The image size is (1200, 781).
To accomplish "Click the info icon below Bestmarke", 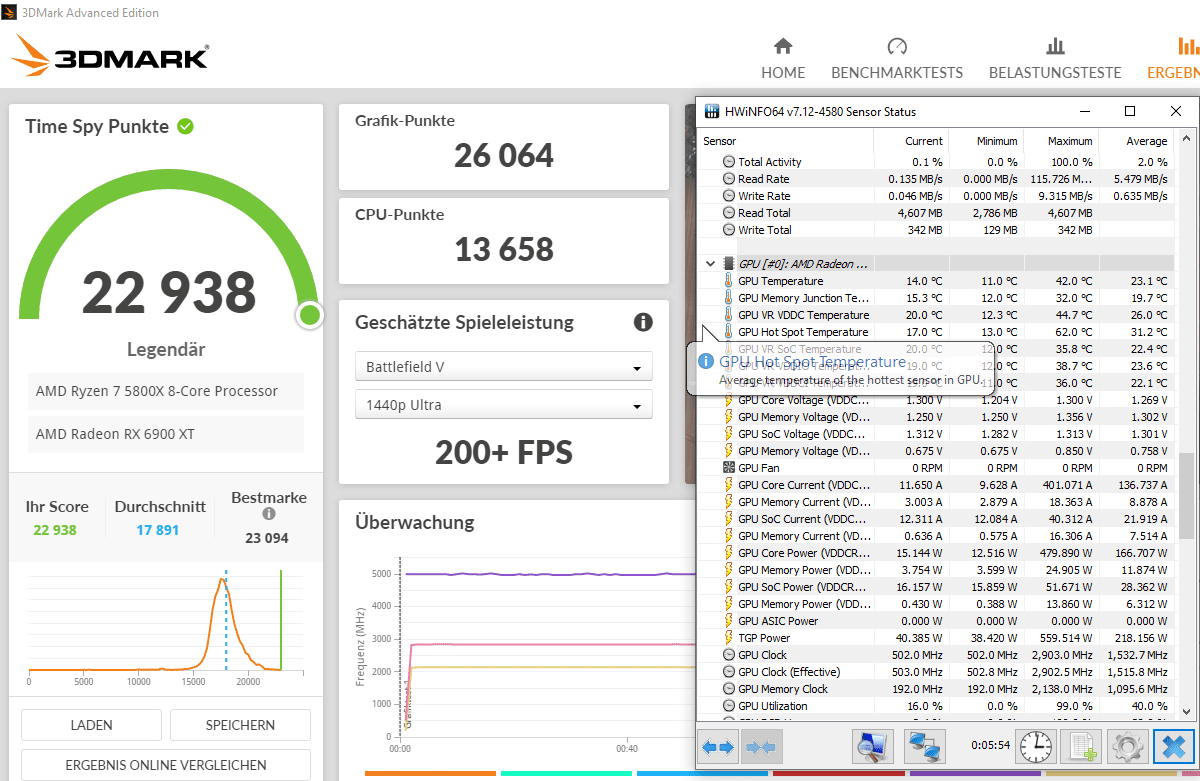I will click(269, 514).
